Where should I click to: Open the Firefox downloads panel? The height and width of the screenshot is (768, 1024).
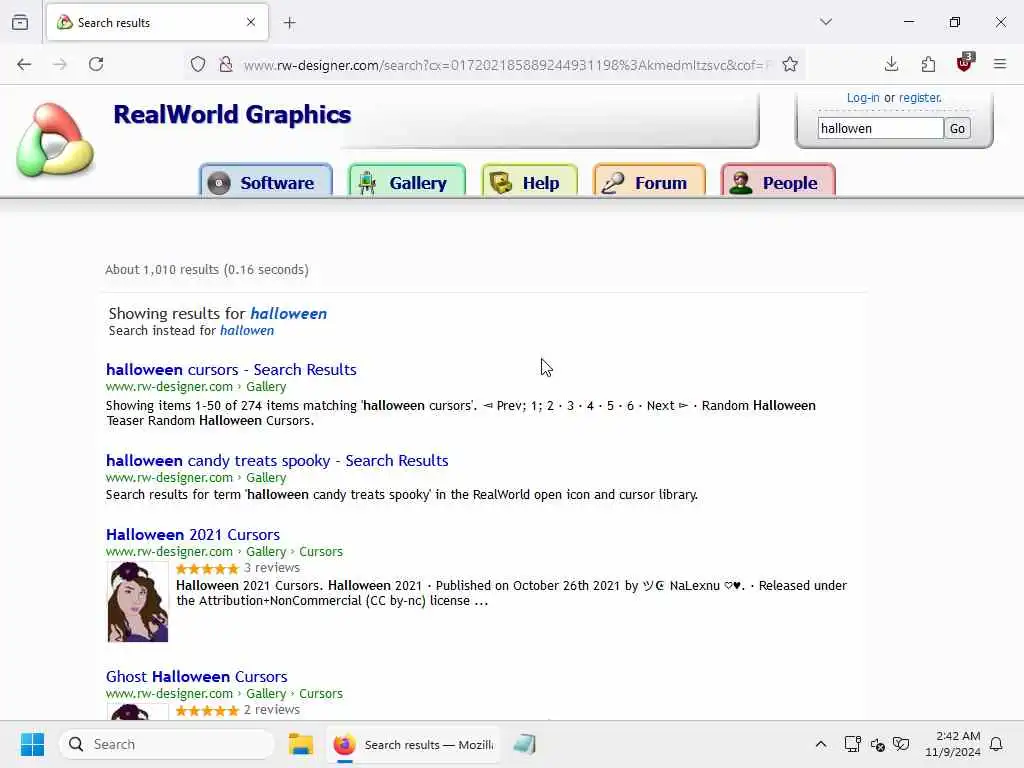891,64
